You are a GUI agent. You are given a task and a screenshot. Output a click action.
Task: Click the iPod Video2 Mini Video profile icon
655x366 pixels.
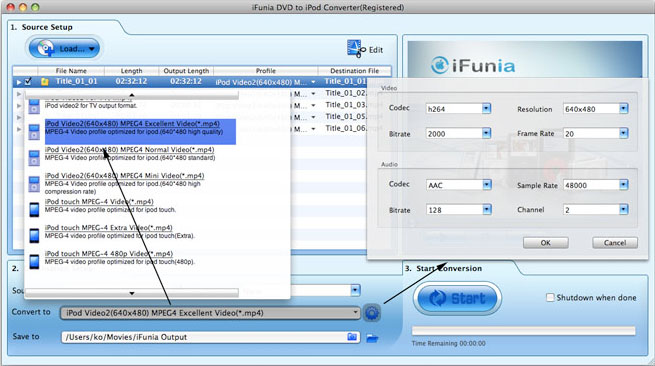[x=34, y=184]
